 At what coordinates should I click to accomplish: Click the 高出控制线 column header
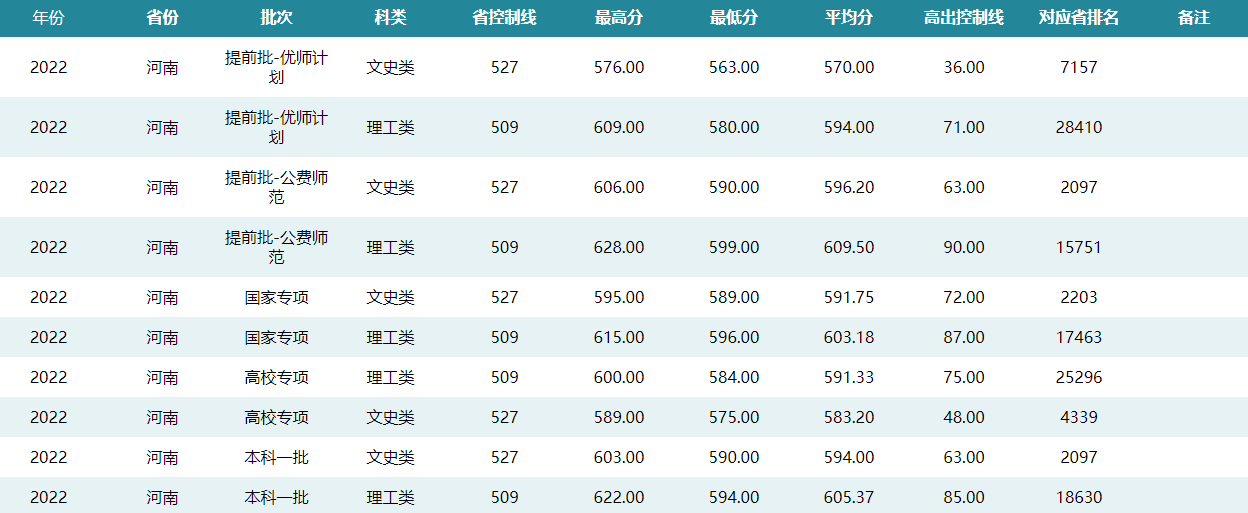(964, 18)
